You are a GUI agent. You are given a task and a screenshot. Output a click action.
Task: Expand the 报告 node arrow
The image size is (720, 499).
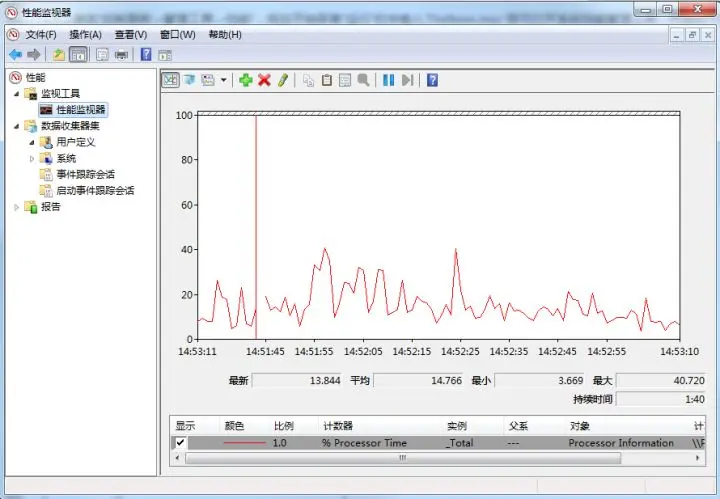(x=17, y=207)
